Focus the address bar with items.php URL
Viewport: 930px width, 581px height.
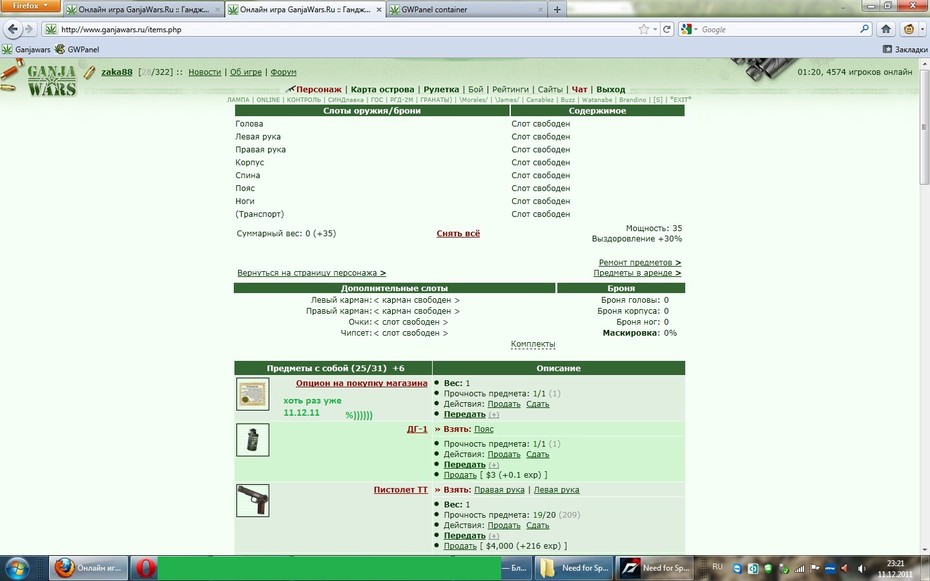[x=339, y=29]
